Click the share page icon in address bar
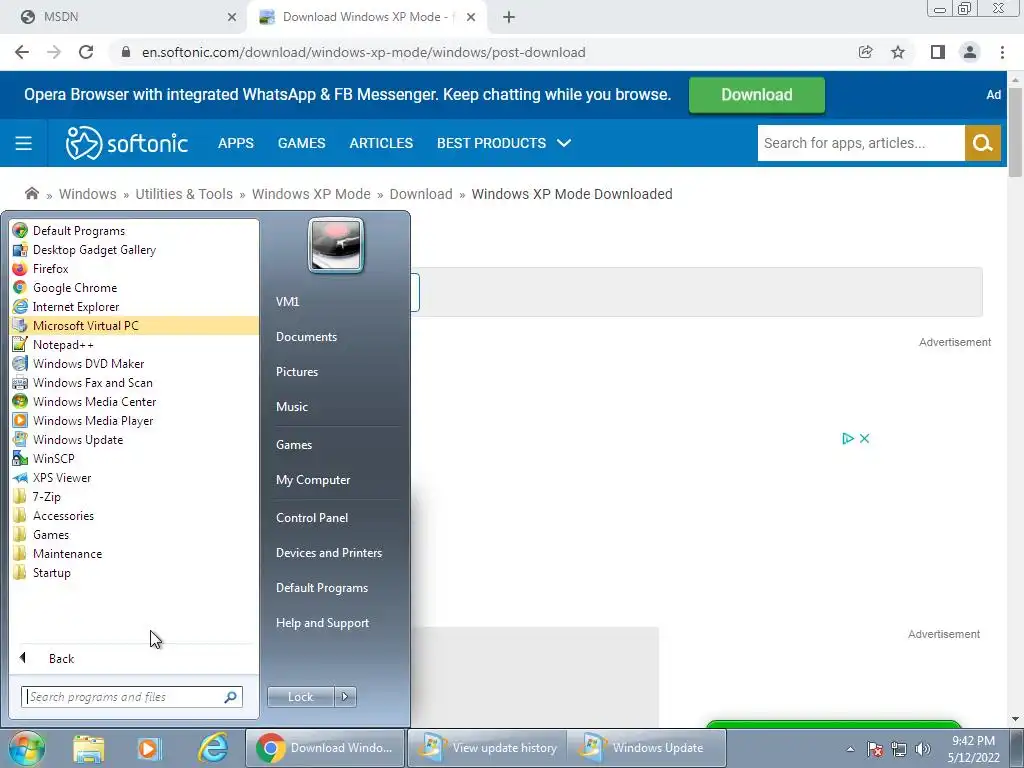Viewport: 1024px width, 768px height. pos(866,52)
